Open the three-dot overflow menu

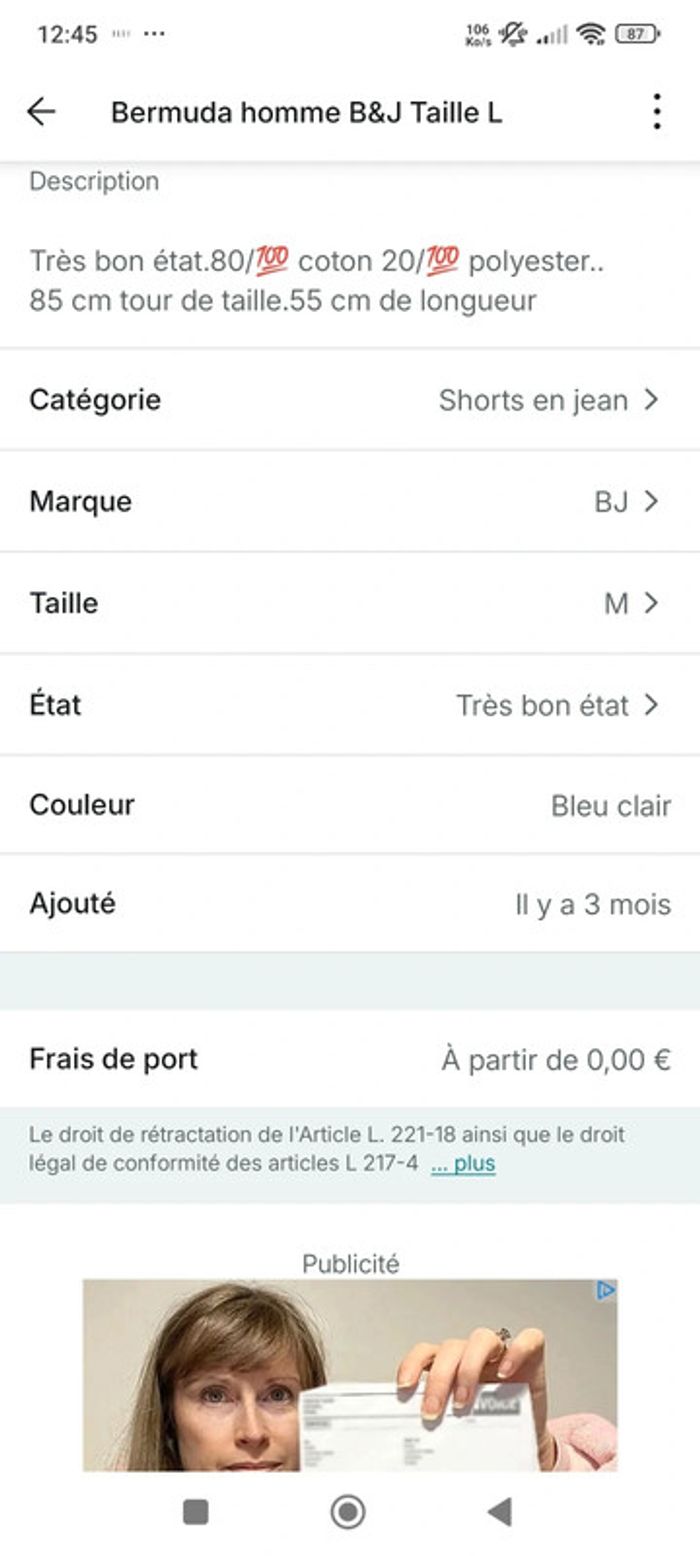pos(656,112)
